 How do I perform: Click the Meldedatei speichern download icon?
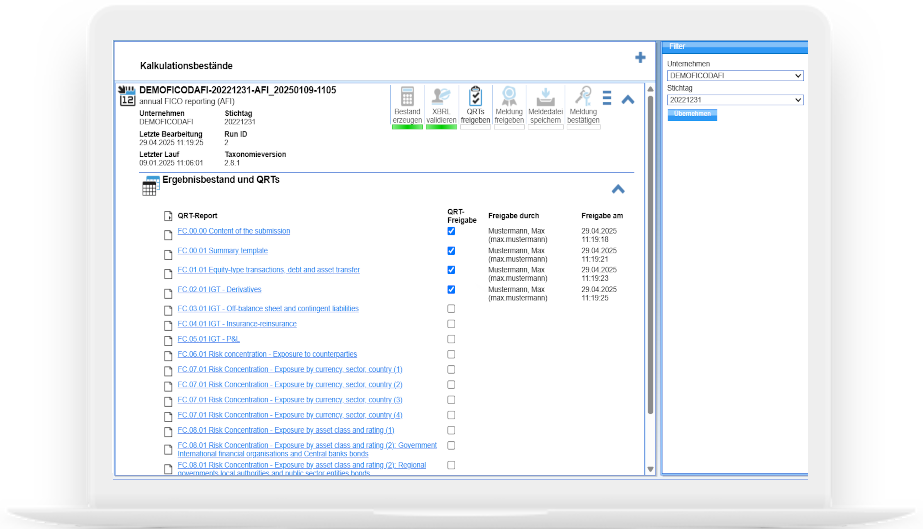coord(545,98)
